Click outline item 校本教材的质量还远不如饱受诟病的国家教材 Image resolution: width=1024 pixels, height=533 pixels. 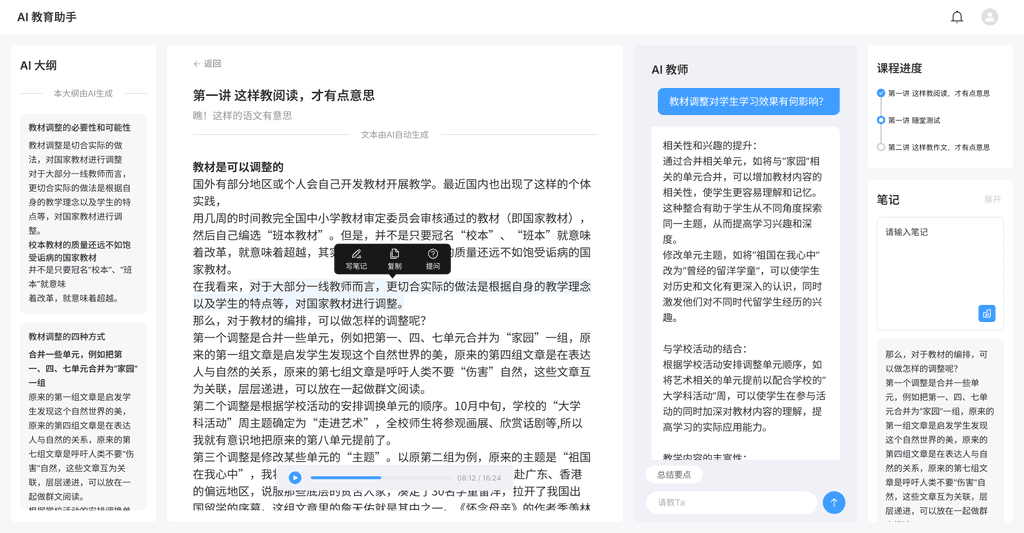(80, 251)
